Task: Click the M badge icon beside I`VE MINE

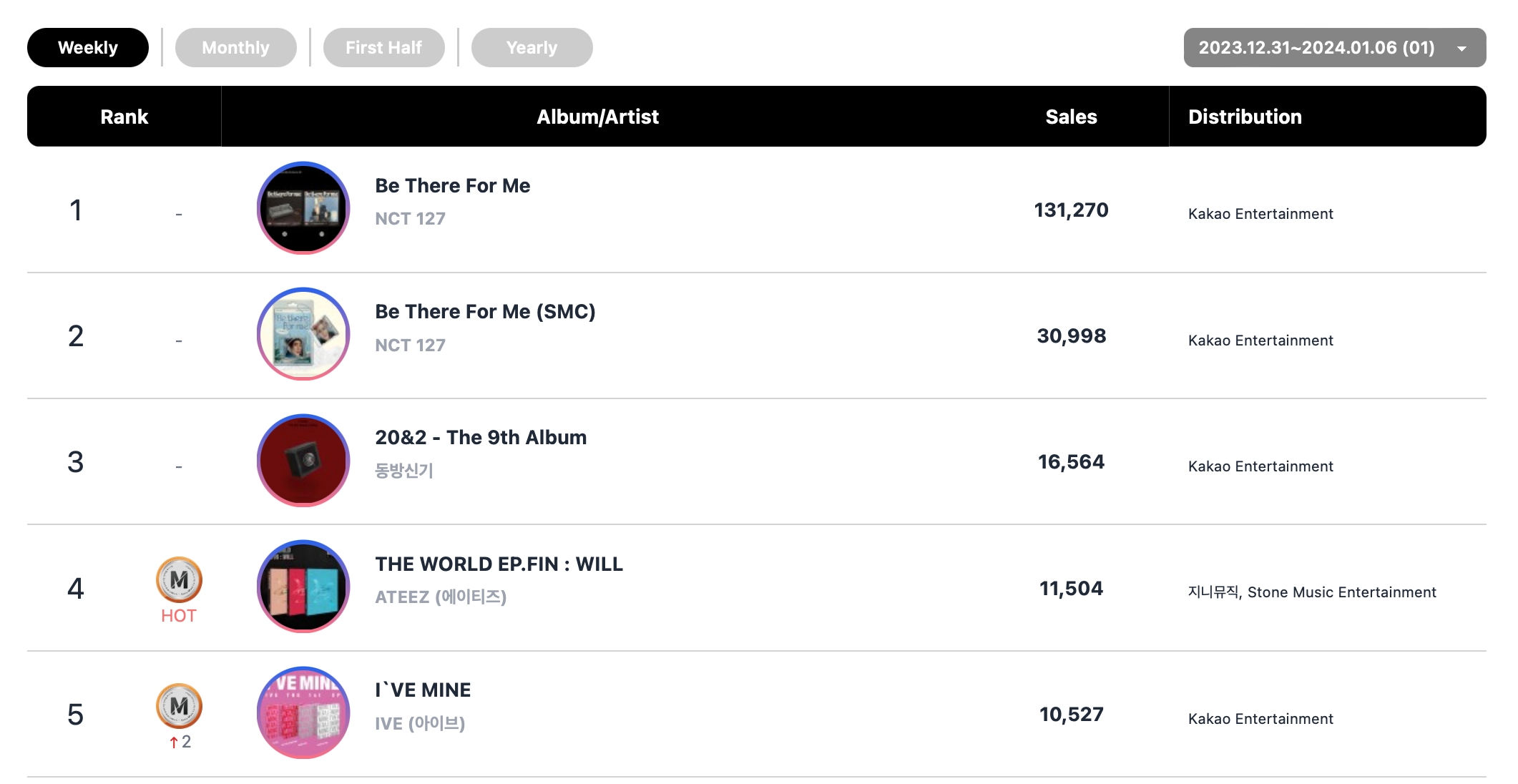Action: coord(179,706)
